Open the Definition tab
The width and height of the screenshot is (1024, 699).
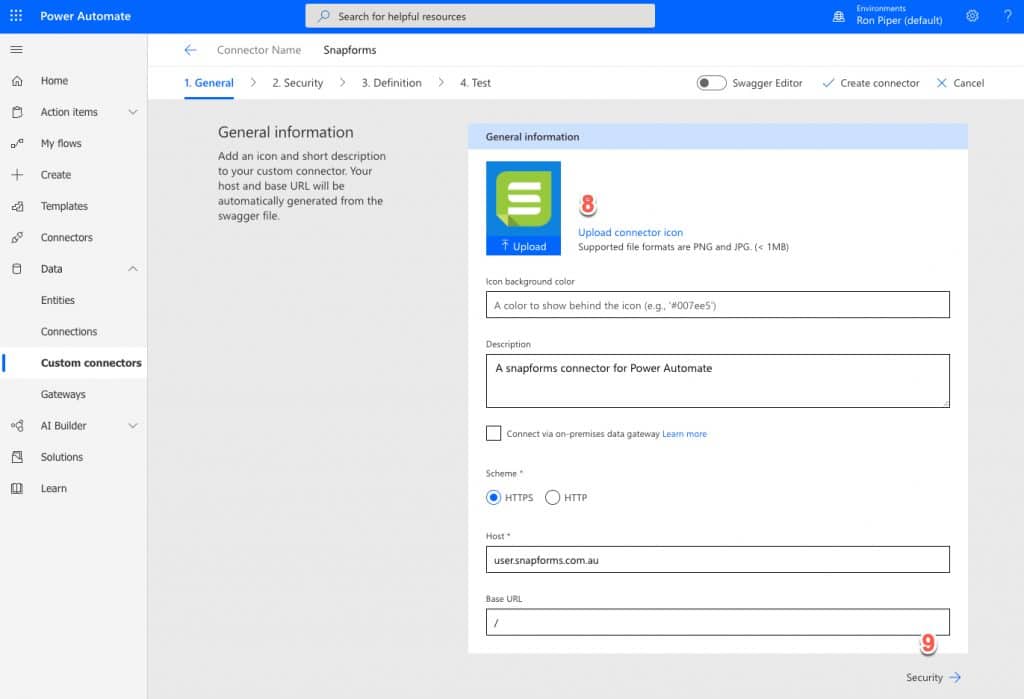(x=391, y=83)
